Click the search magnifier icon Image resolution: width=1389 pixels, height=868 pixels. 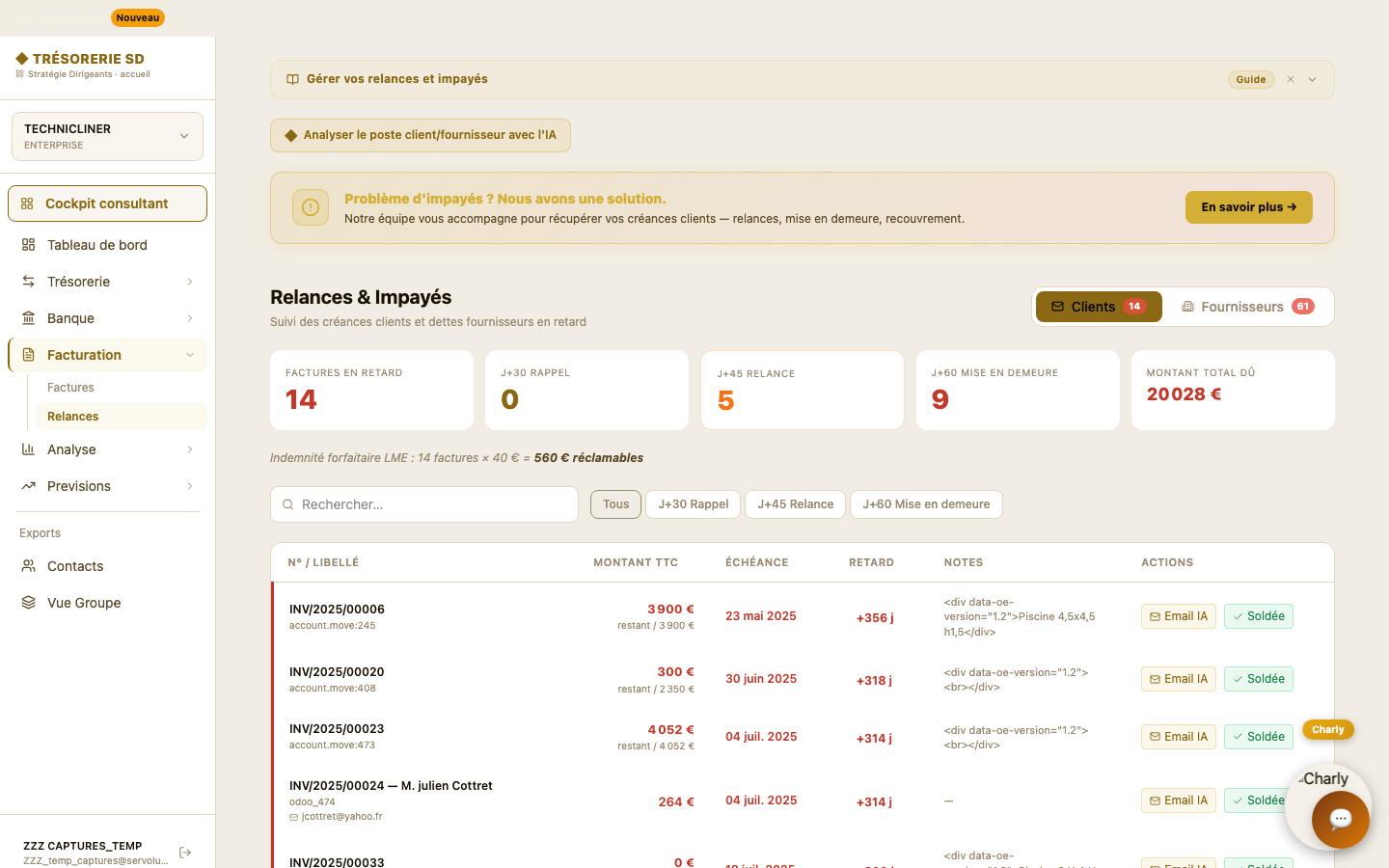(x=287, y=504)
